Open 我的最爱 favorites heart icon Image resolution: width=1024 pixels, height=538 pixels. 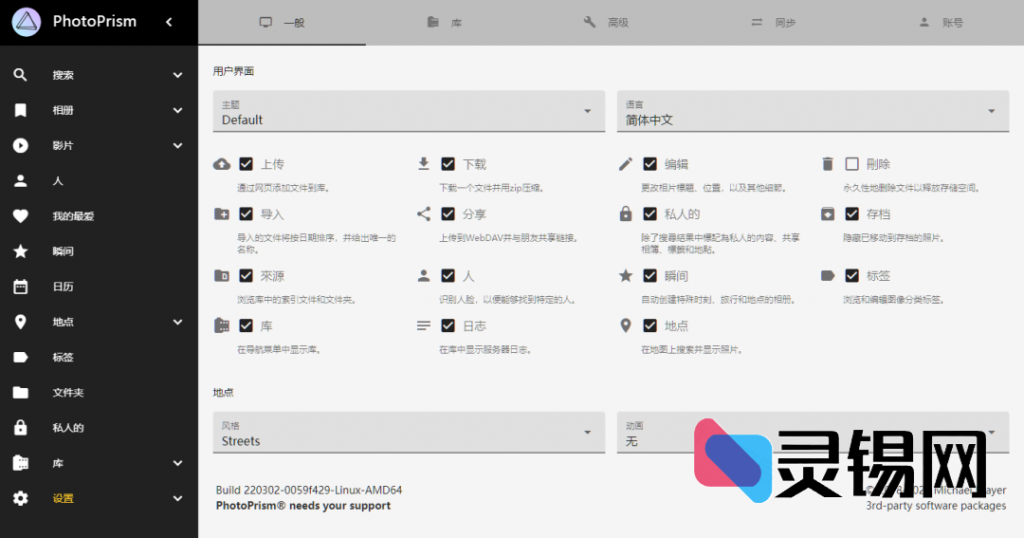pos(20,216)
